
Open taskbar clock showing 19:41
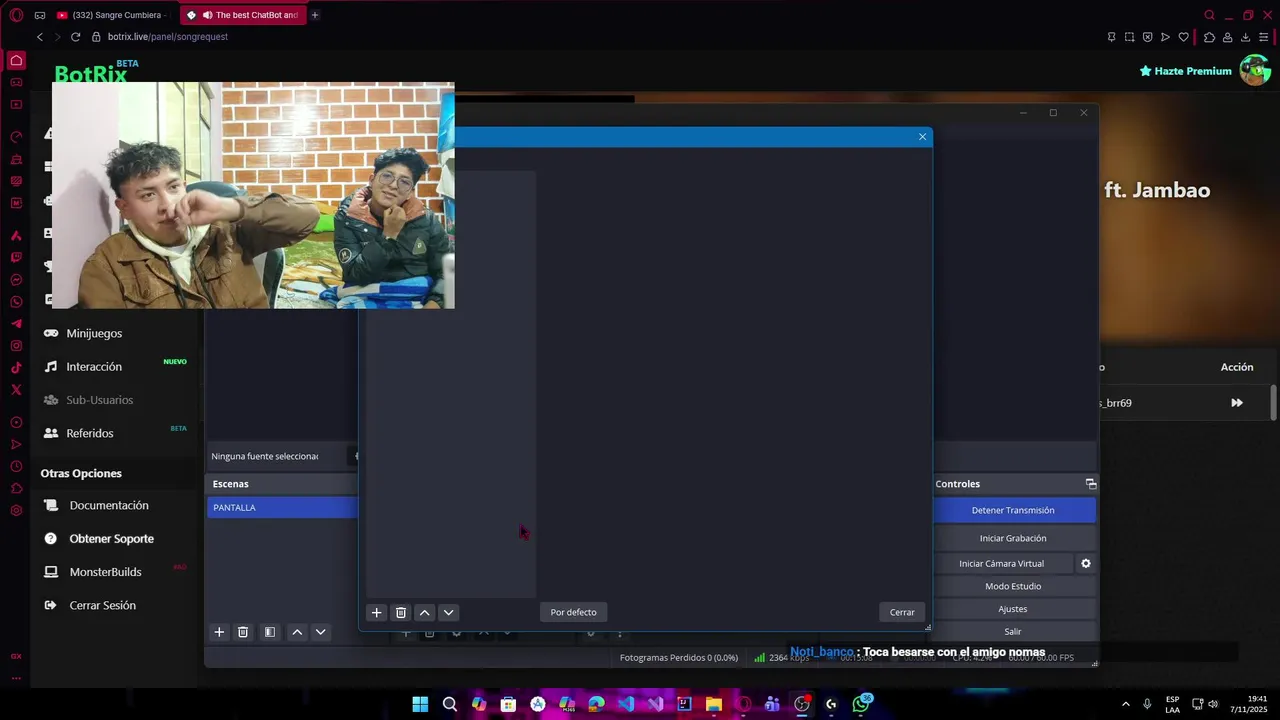tap(1248, 704)
